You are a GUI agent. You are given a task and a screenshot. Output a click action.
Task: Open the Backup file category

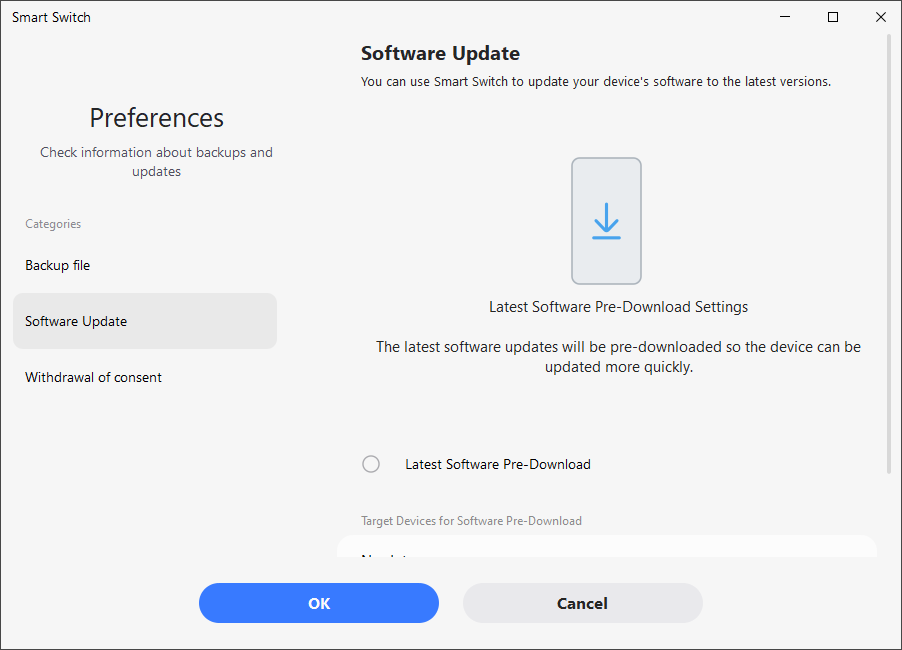(x=58, y=265)
